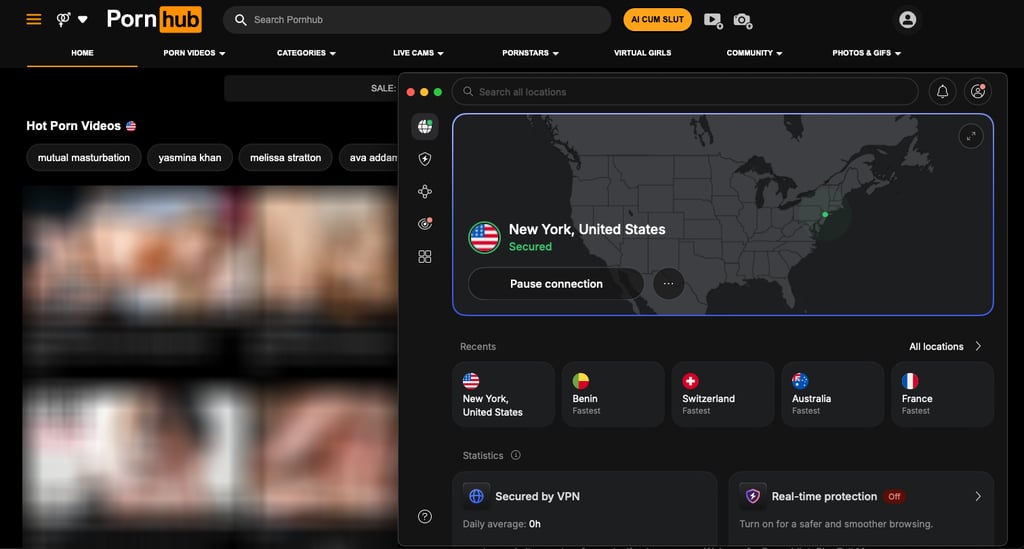The image size is (1024, 549).
Task: Click the Search Pornhub input field
Action: tap(417, 20)
